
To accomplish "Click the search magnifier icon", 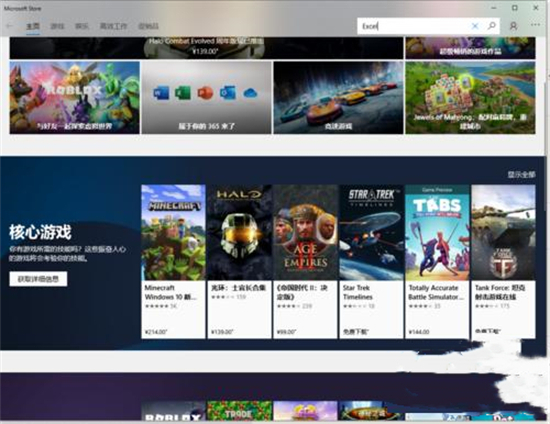I will point(491,26).
